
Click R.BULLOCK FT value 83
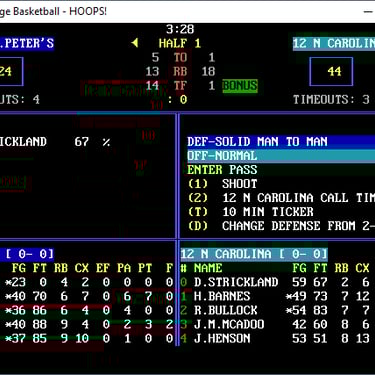[x=320, y=310]
